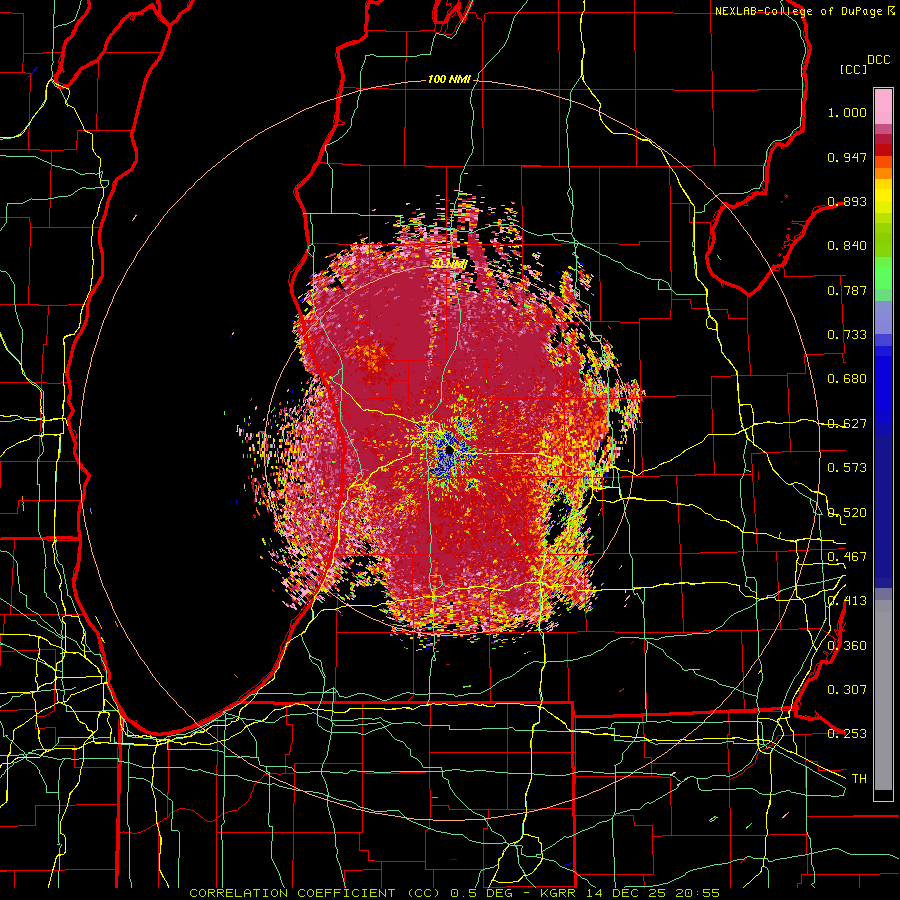
Task: Click the 0.253 legend value
Action: 847,734
